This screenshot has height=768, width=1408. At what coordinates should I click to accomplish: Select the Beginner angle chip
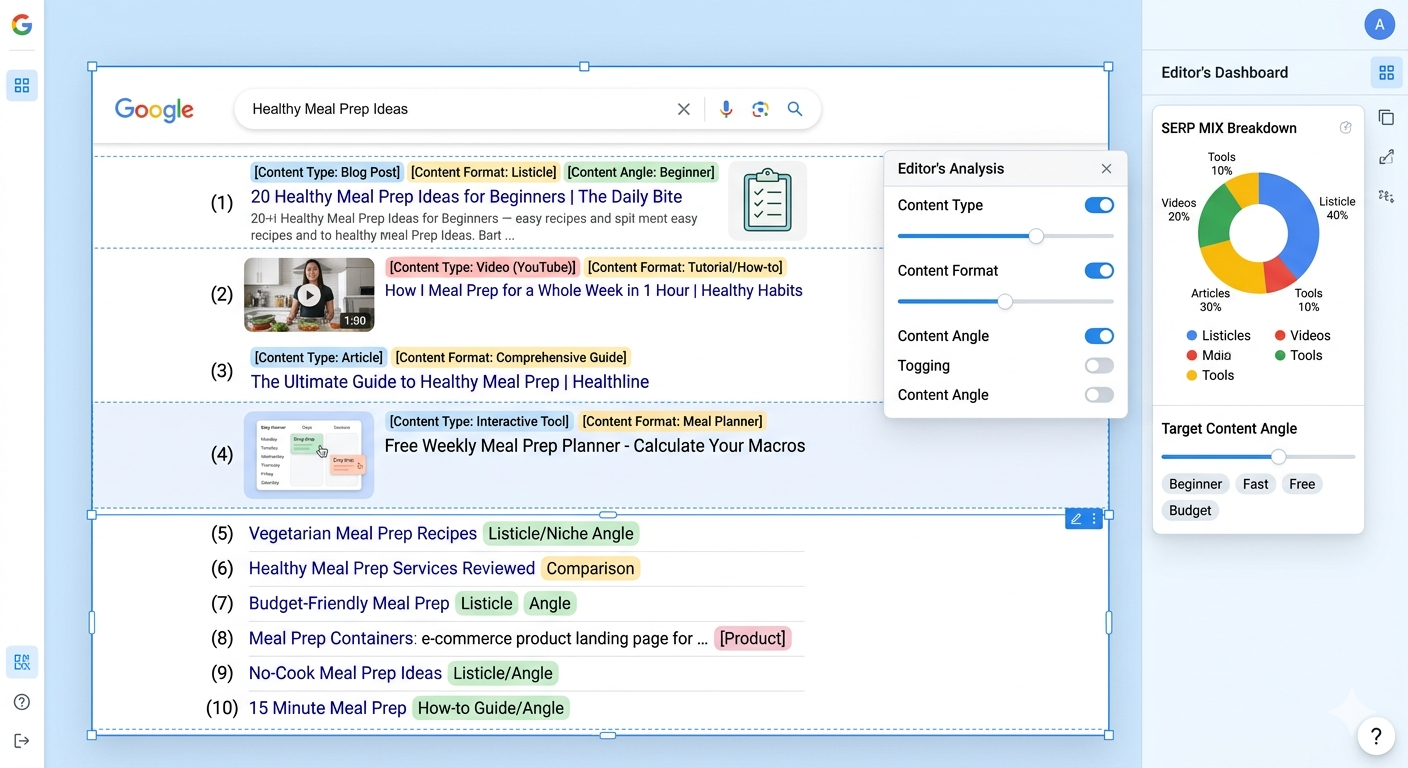point(1195,484)
